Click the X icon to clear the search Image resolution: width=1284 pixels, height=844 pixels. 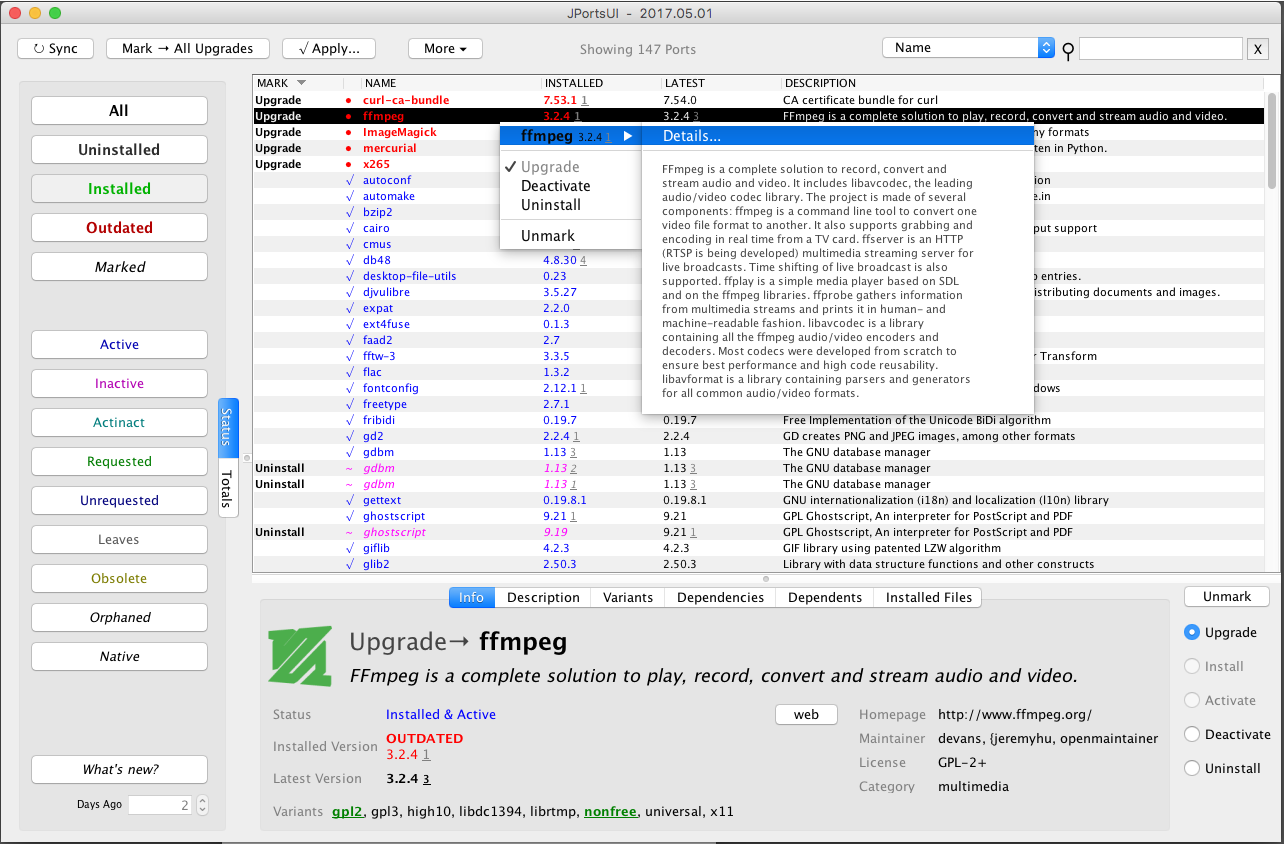click(x=1258, y=48)
